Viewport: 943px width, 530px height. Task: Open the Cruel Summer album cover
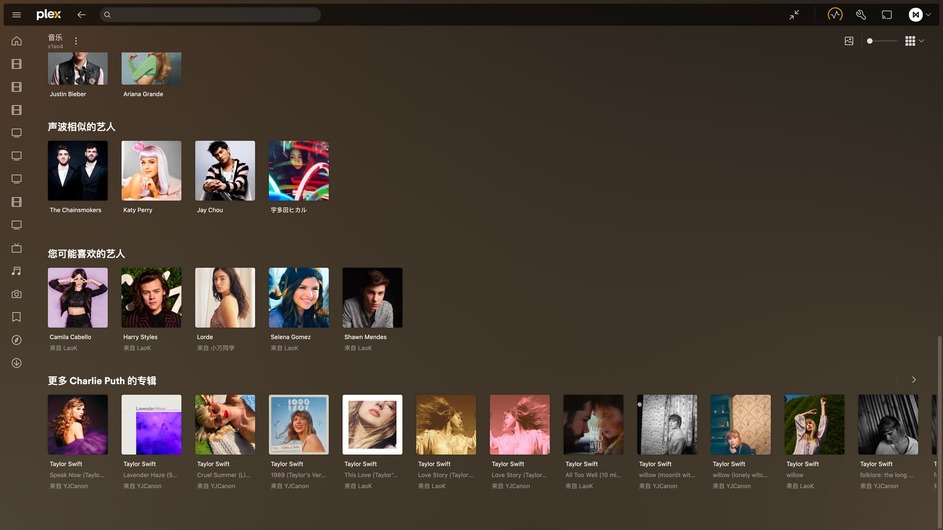(x=225, y=424)
